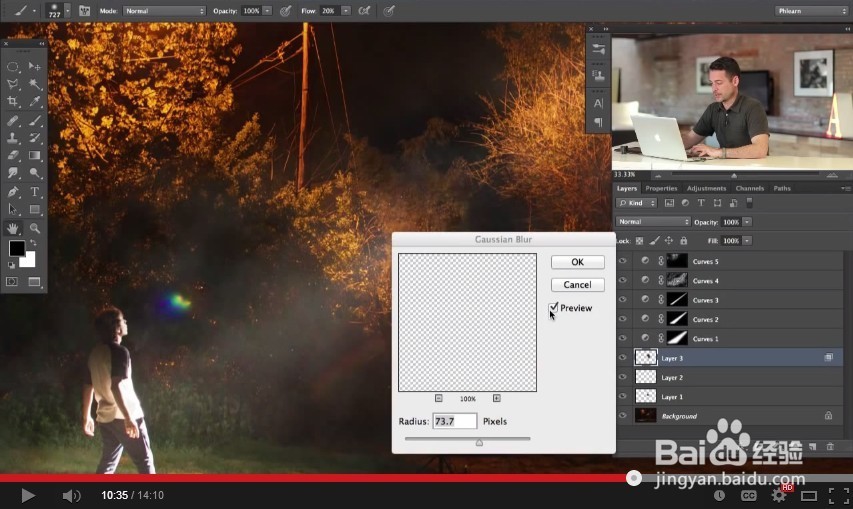The image size is (853, 509).
Task: Open the layer Kind filter dropdown
Action: click(637, 203)
